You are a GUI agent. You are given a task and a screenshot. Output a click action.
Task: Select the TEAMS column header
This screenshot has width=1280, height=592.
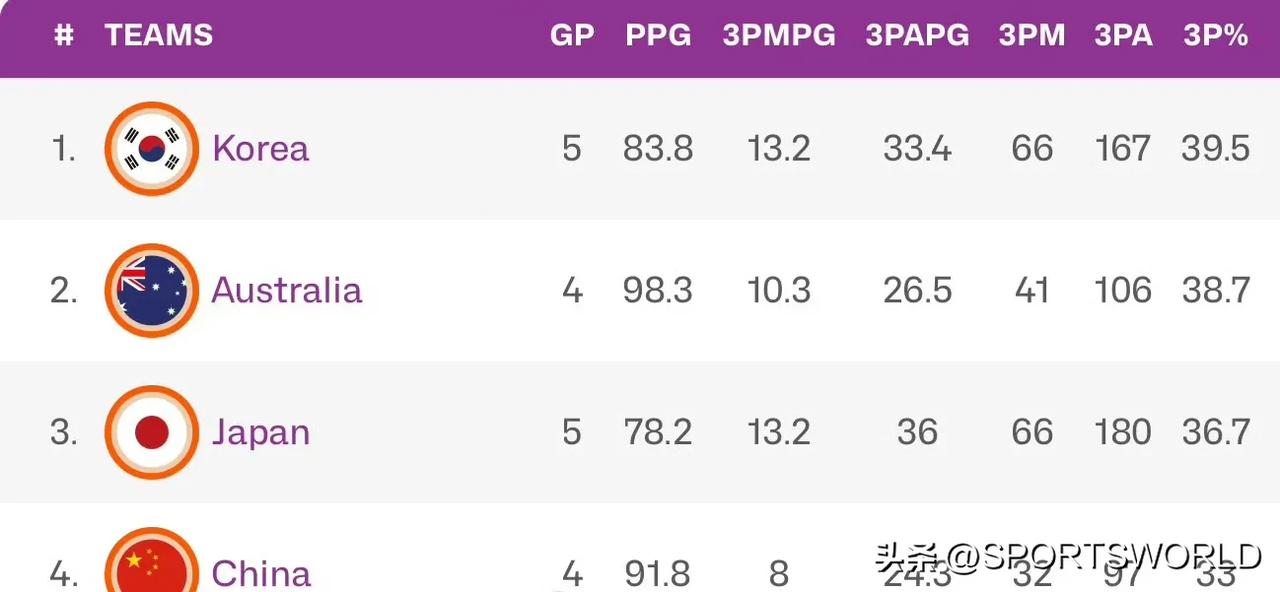(159, 36)
